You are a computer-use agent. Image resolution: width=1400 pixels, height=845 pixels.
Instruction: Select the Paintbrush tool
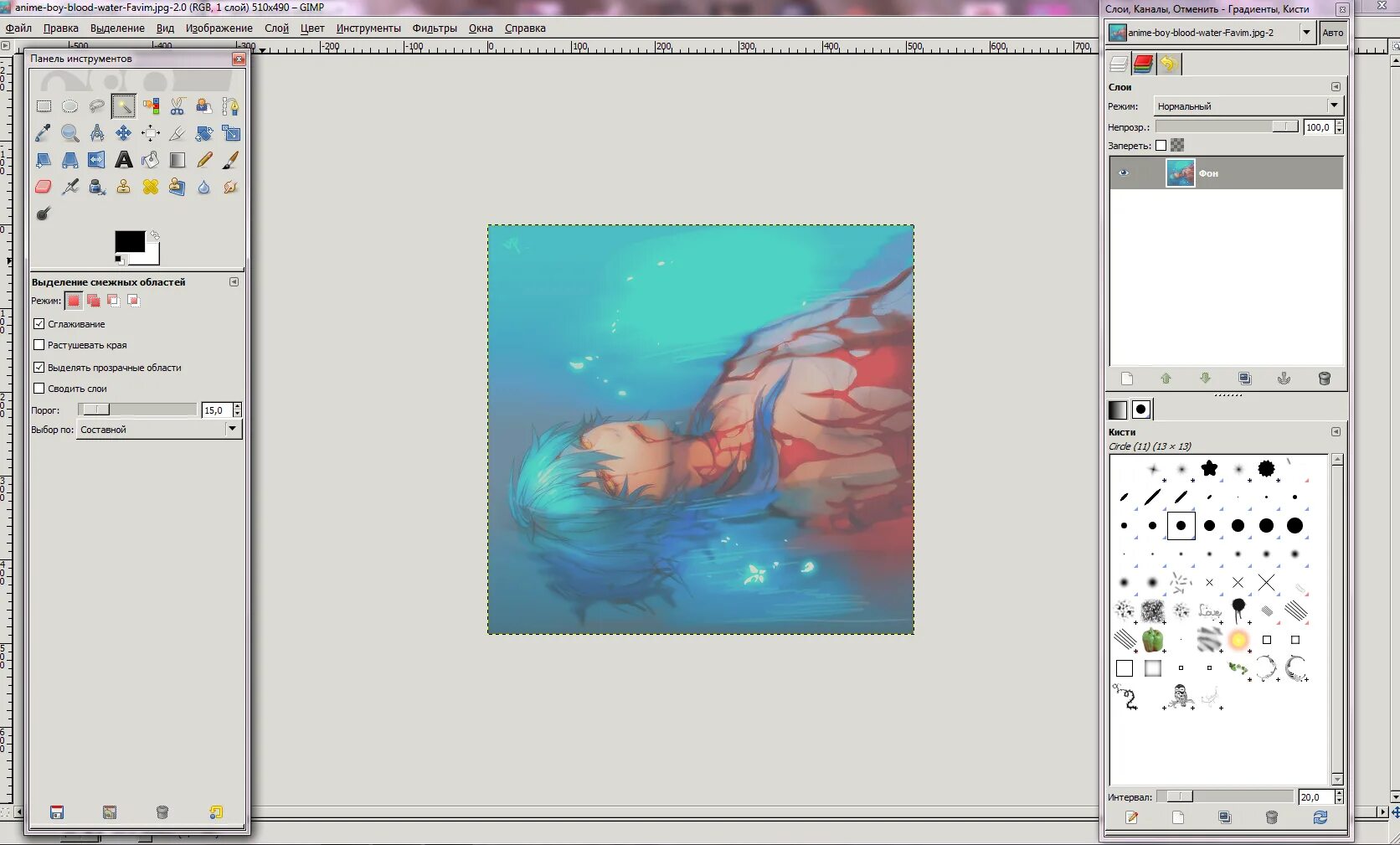point(231,160)
